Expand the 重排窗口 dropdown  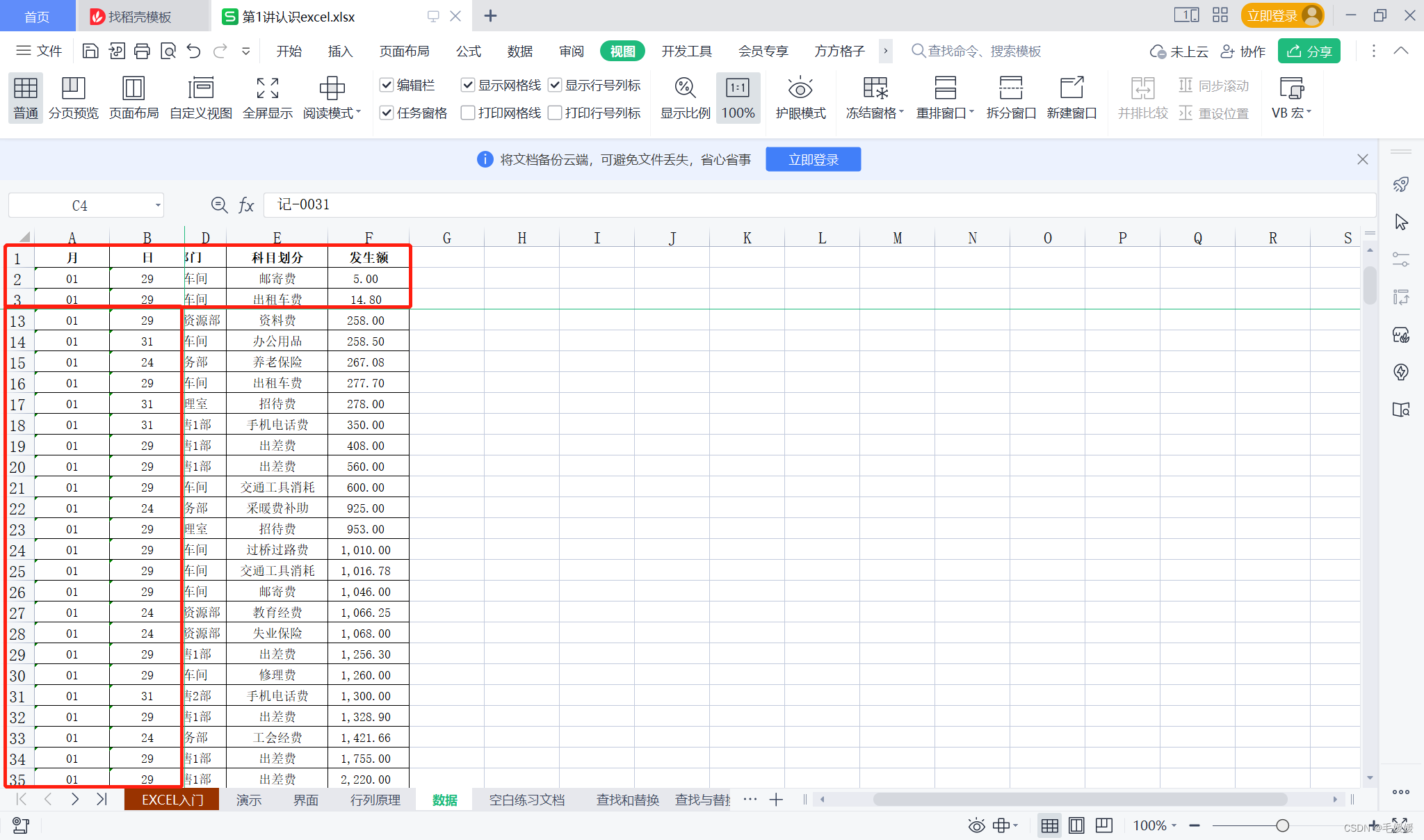click(971, 112)
